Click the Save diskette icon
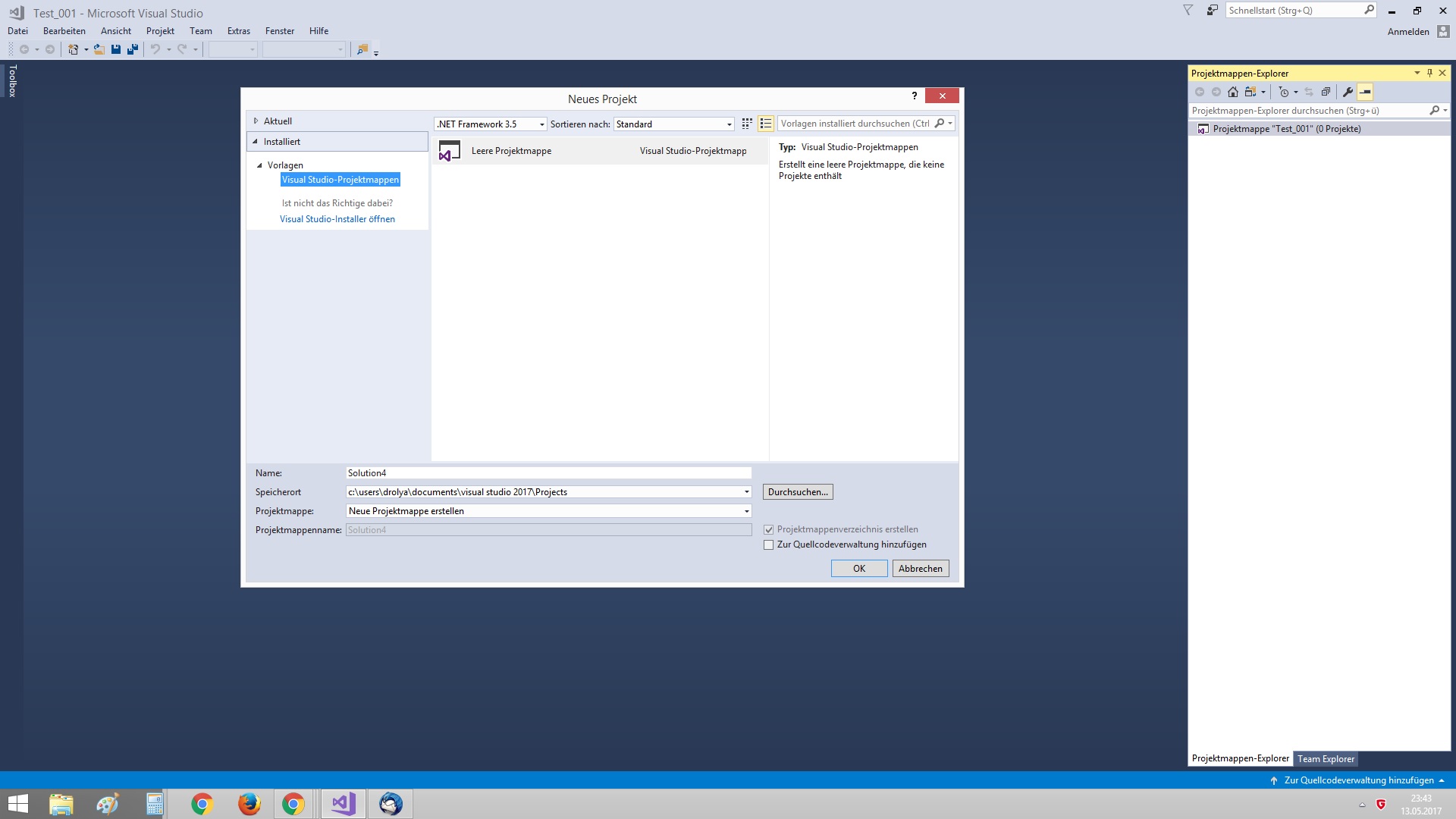This screenshot has width=1456, height=819. click(x=116, y=49)
